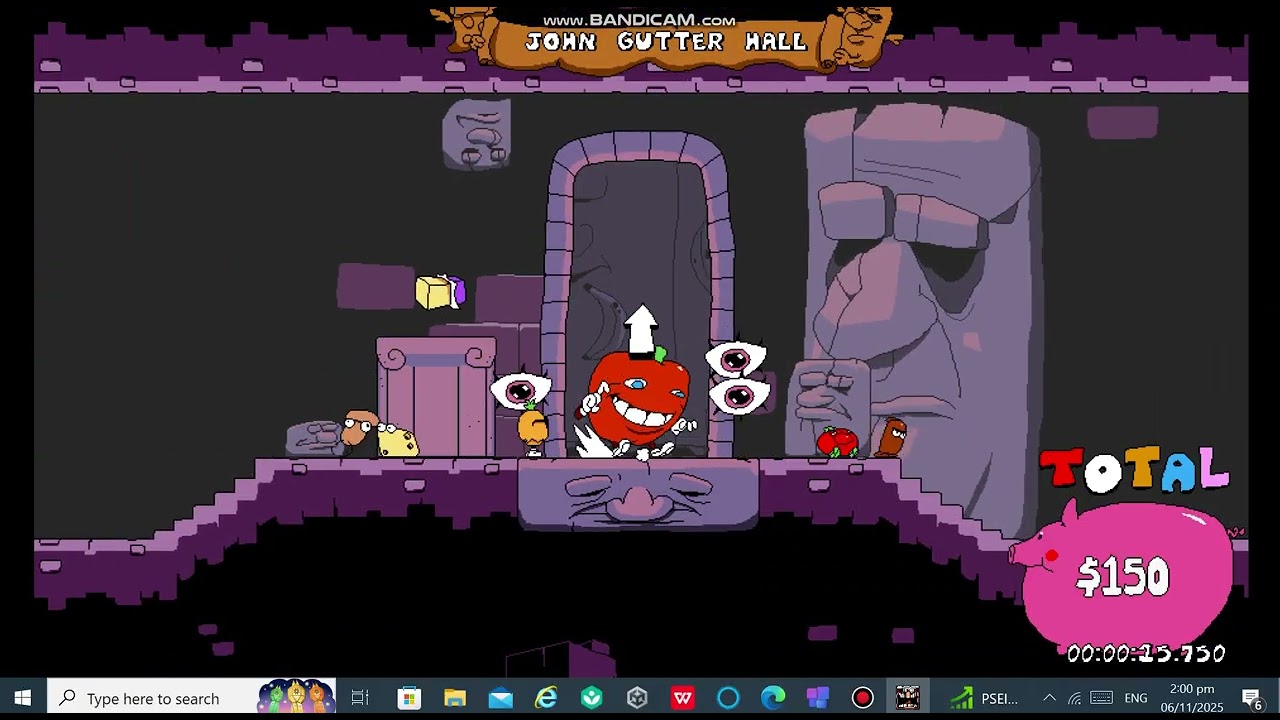1280x720 pixels.
Task: Open the notification center with 6 alerts
Action: 1252,698
